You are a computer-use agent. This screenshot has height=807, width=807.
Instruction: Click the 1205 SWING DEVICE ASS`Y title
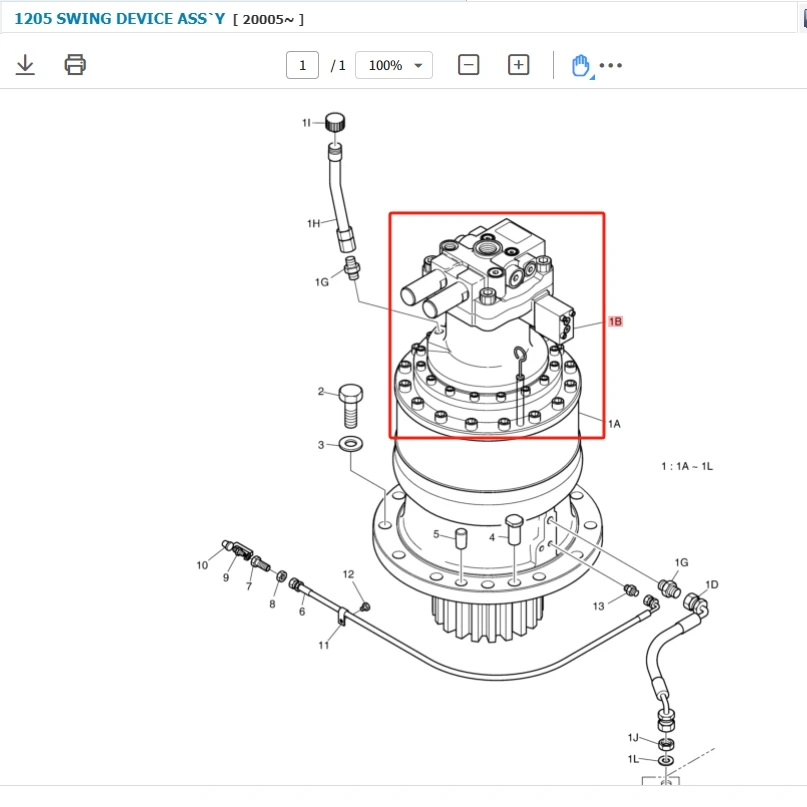(118, 19)
